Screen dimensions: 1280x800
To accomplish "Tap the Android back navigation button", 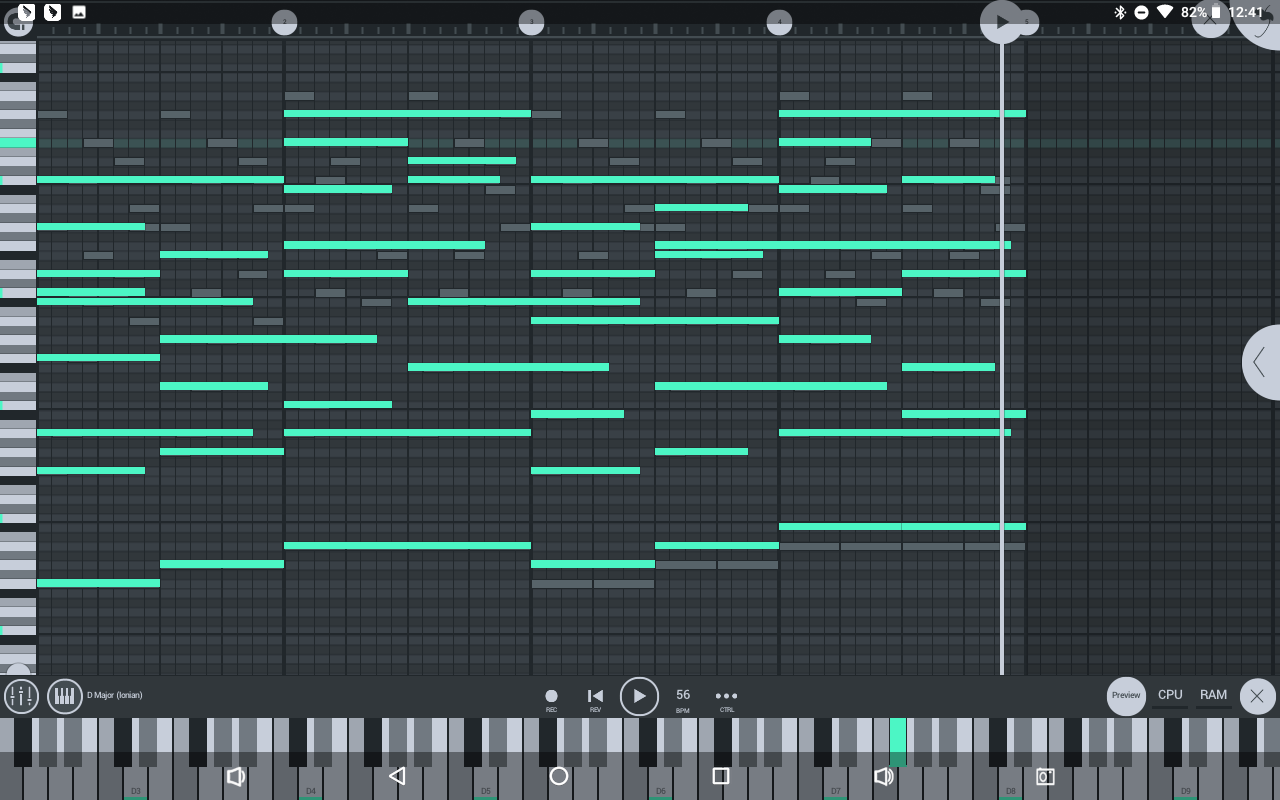I will [397, 776].
